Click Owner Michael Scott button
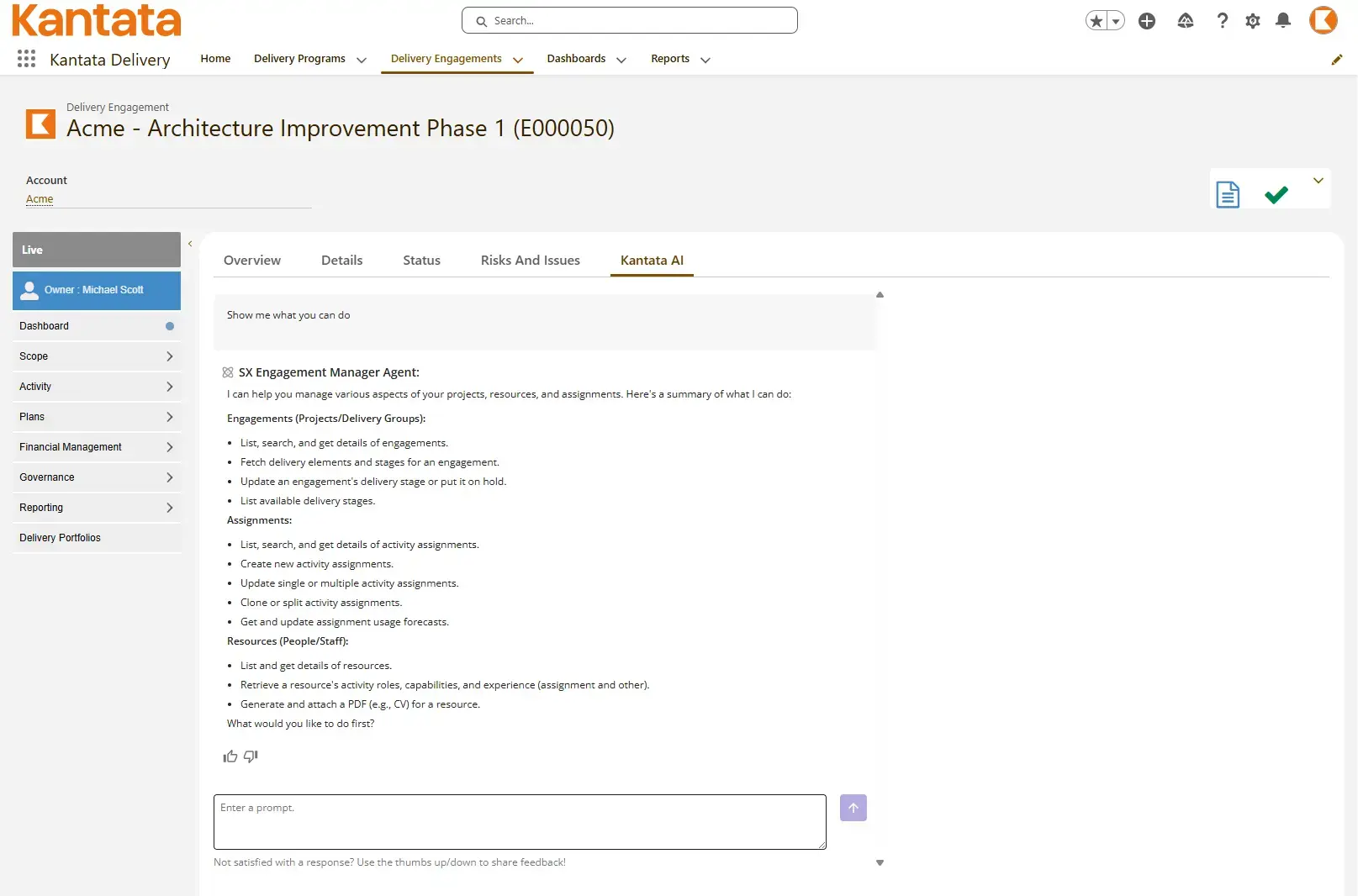This screenshot has height=896, width=1358. pos(96,290)
